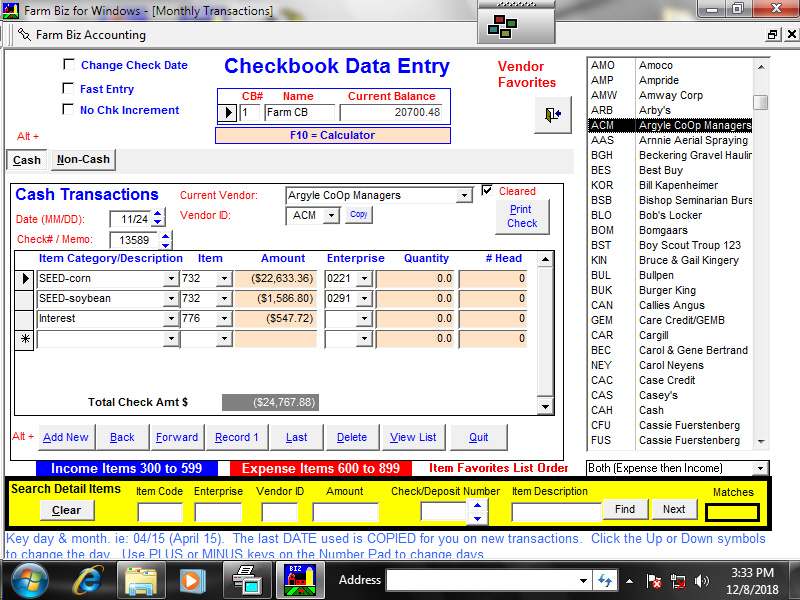Enable the Change Check Date checkbox
The width and height of the screenshot is (800, 600).
(69, 65)
